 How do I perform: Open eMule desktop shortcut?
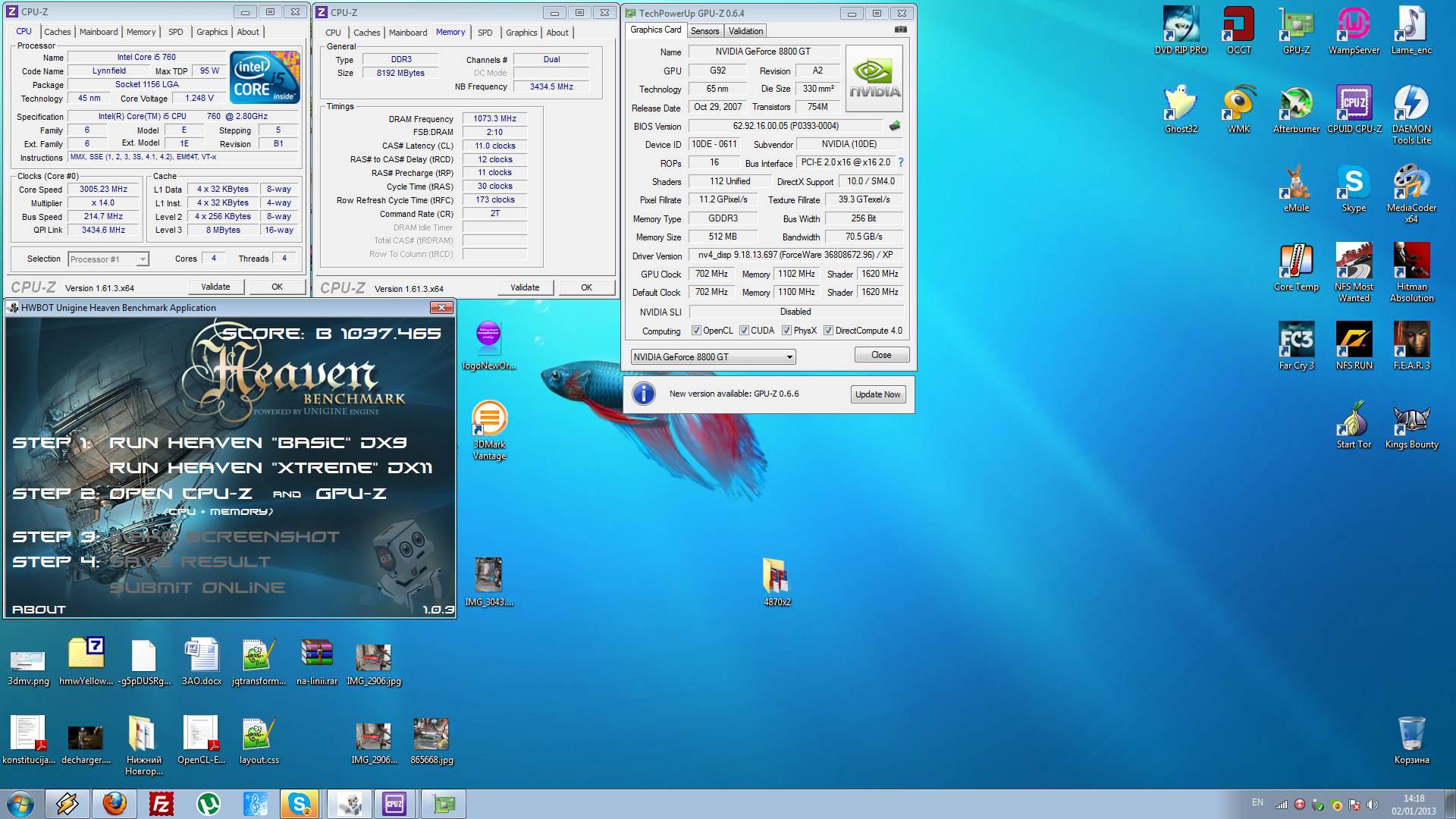tap(1296, 188)
